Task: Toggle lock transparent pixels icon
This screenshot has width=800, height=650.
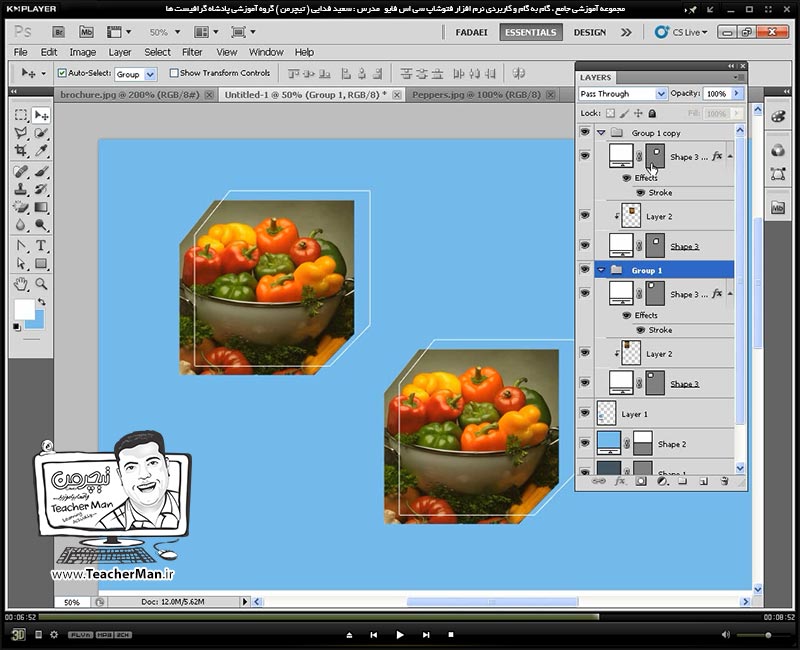Action: click(x=610, y=113)
